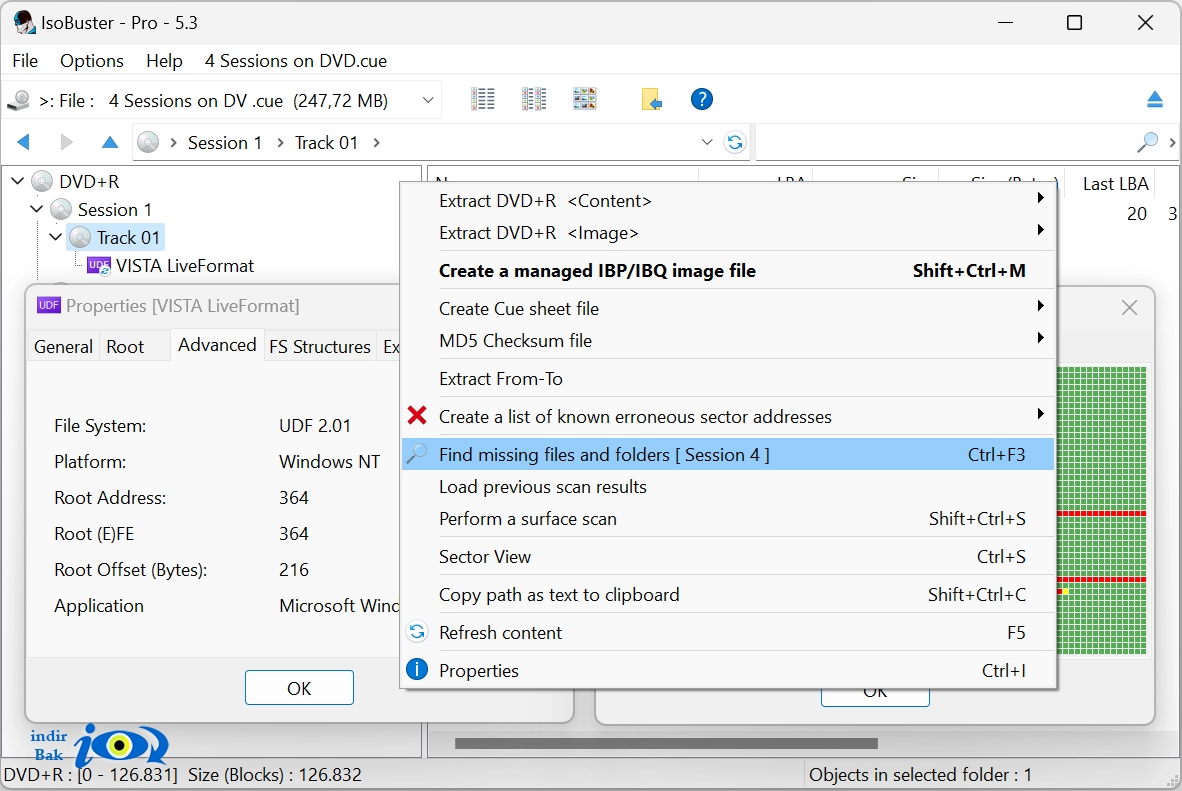
Task: Click the eject drive icon
Action: (x=1155, y=99)
